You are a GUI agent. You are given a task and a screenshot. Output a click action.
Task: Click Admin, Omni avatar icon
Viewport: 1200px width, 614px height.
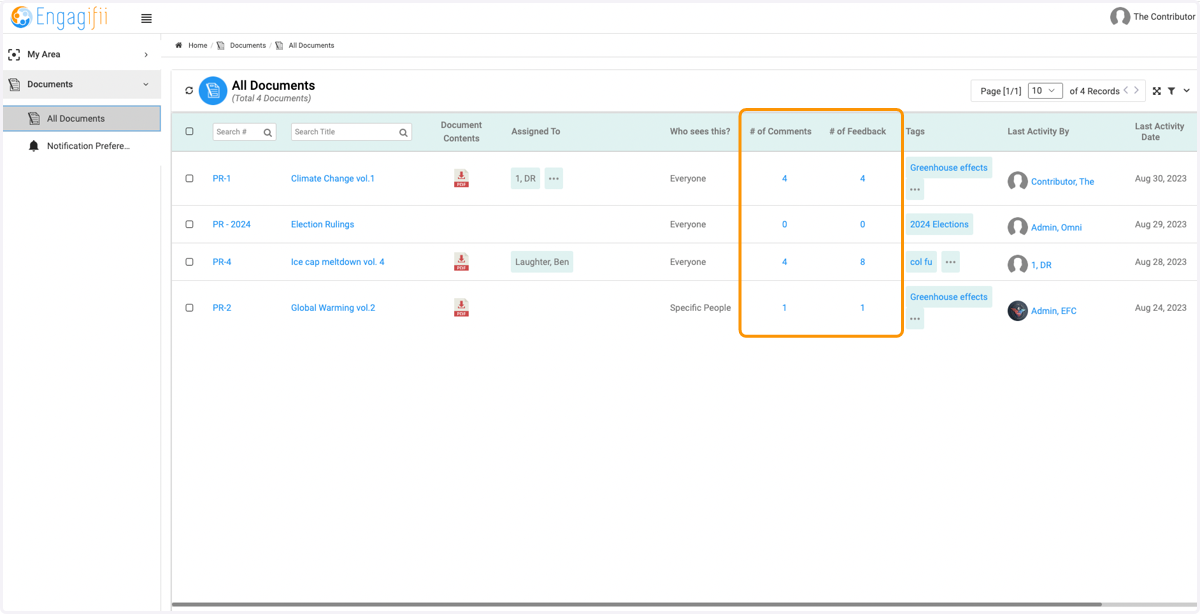1018,227
